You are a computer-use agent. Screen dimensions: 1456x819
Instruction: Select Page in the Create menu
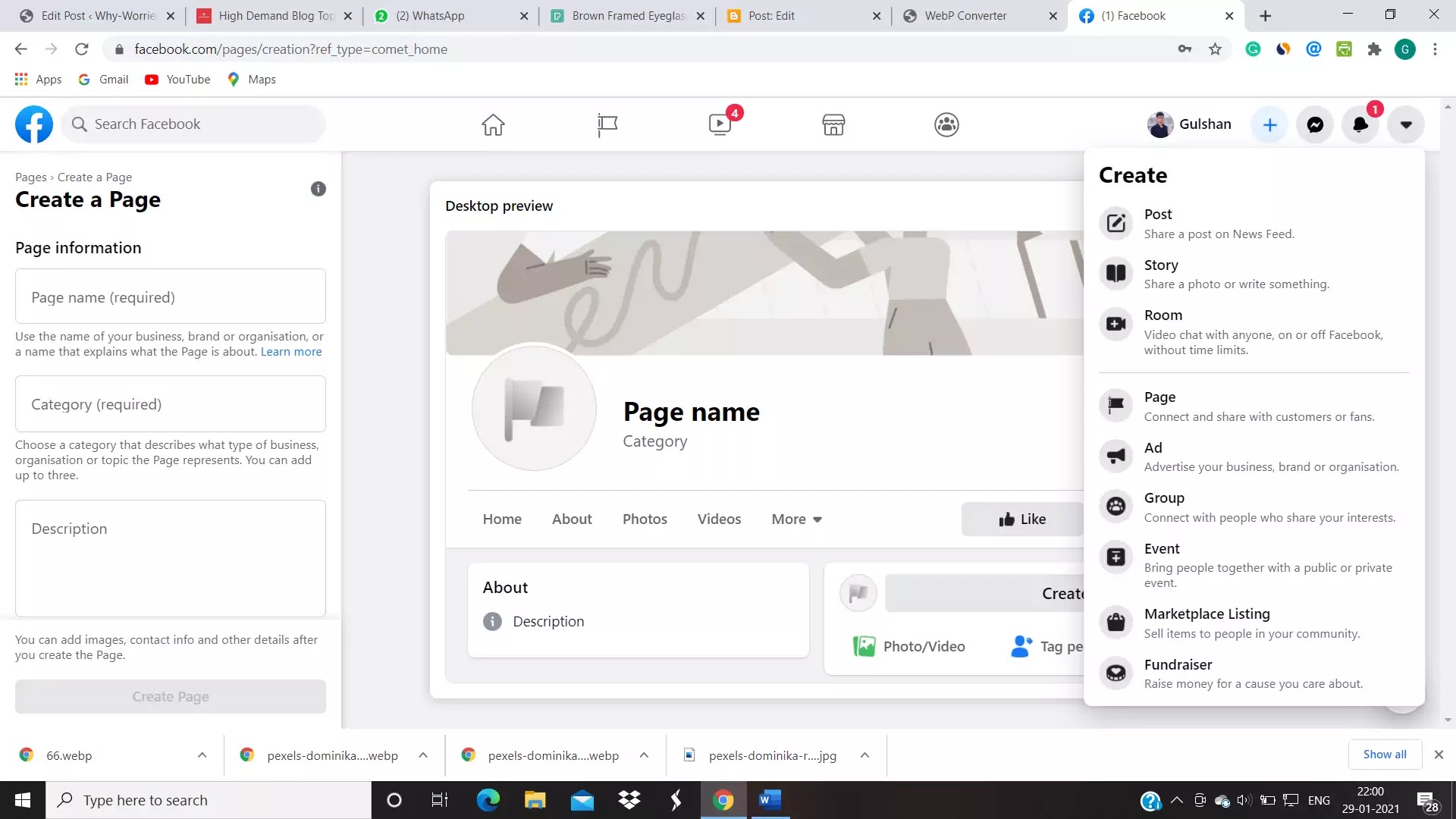[x=1254, y=406]
